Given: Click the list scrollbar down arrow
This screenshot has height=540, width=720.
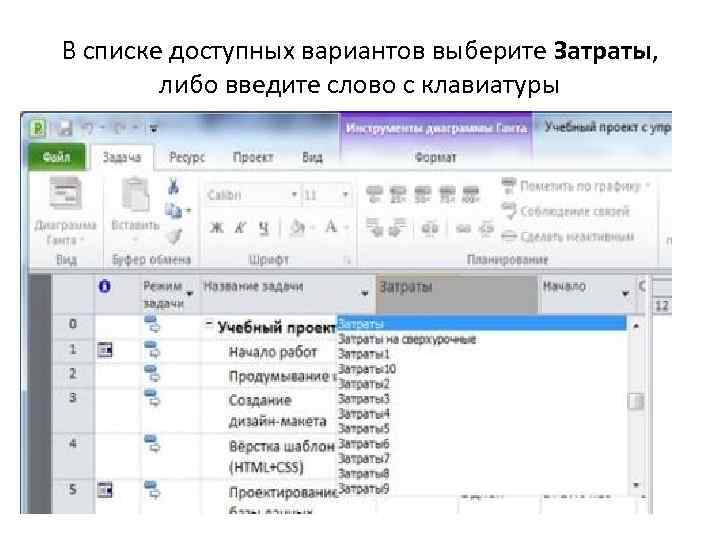Looking at the screenshot, I should (x=636, y=485).
